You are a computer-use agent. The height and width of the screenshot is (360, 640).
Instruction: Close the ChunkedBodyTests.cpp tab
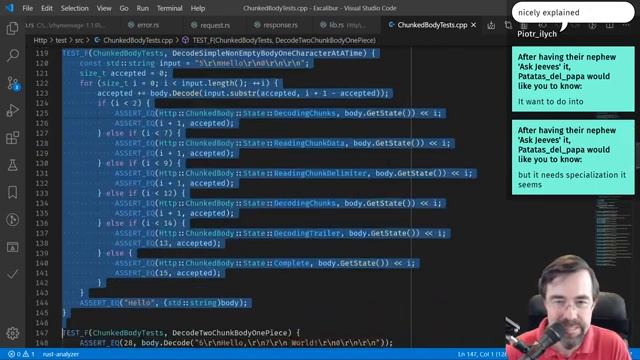coord(473,25)
